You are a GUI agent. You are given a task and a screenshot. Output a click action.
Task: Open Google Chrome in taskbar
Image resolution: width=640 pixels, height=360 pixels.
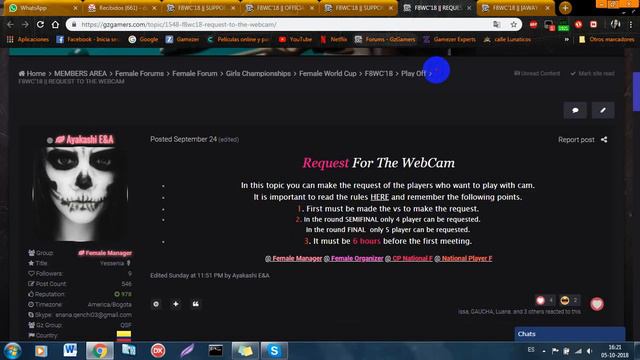coord(100,351)
